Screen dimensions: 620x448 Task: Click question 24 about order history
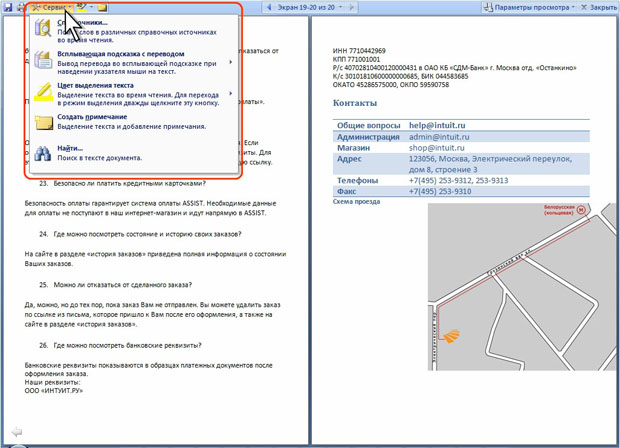pyautogui.click(x=140, y=234)
